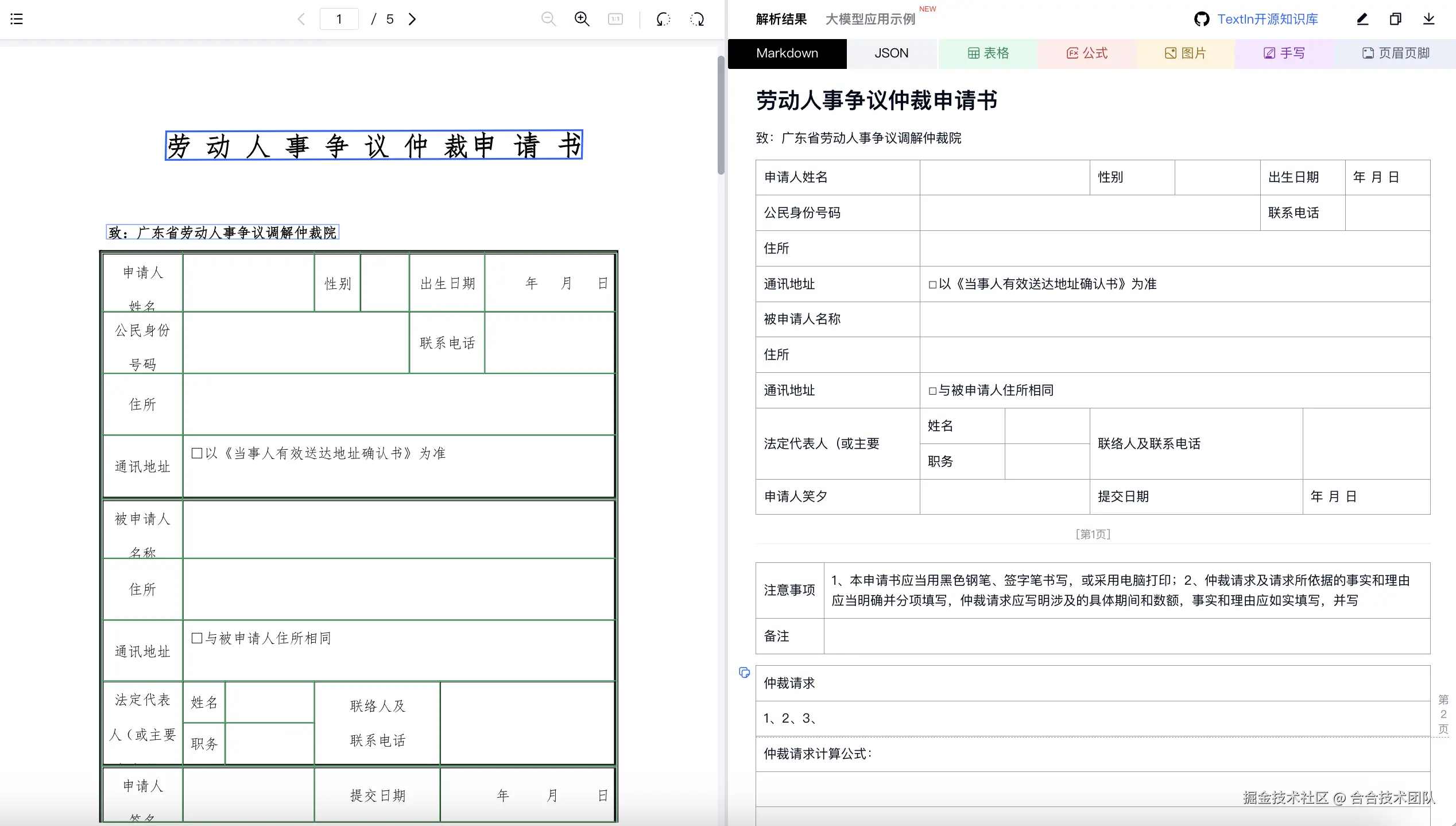1456x826 pixels.
Task: Click the page number input field
Action: point(339,19)
